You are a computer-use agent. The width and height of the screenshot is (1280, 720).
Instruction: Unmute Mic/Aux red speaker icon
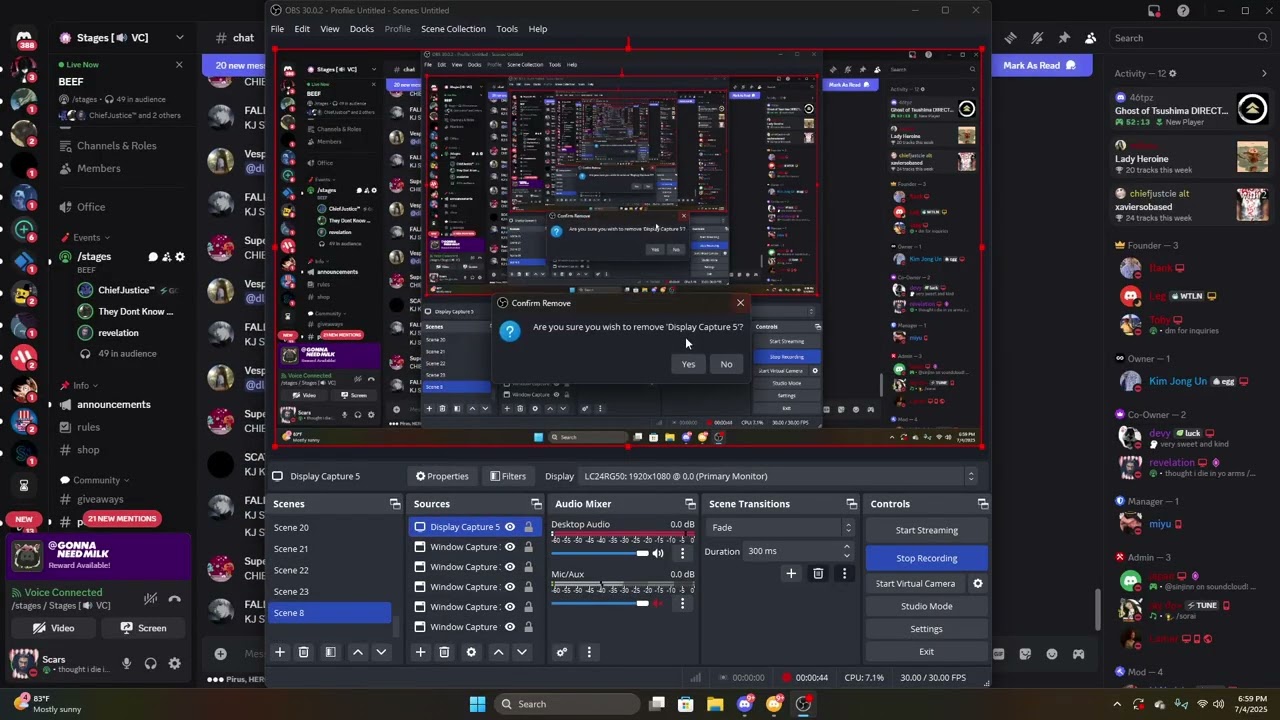point(658,603)
